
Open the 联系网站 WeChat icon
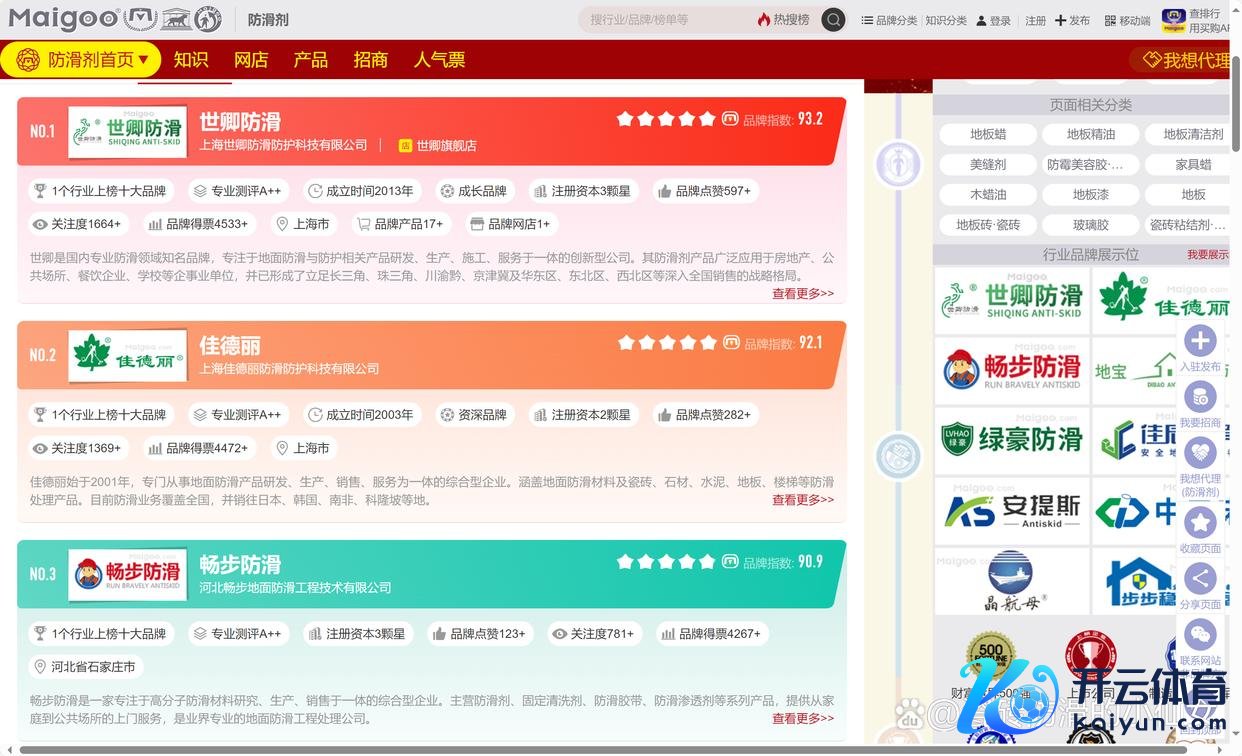(x=1200, y=635)
